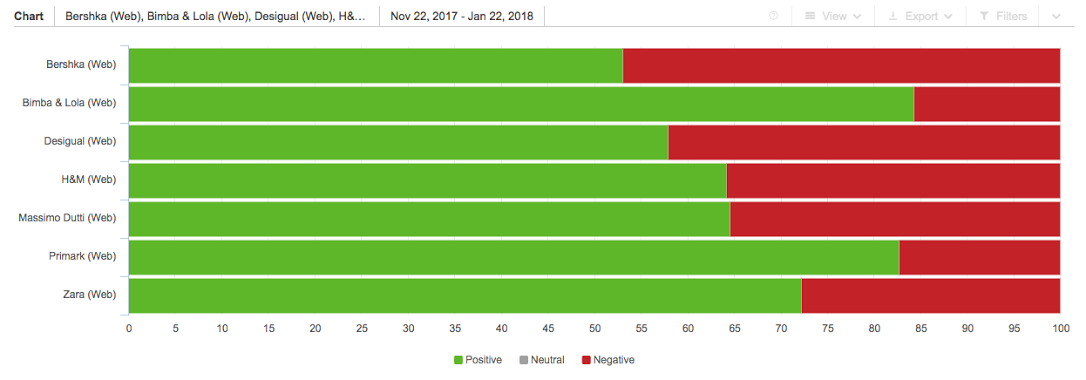Expand the far-right chevron menu
This screenshot has height=380, width=1086.
coord(1056,16)
